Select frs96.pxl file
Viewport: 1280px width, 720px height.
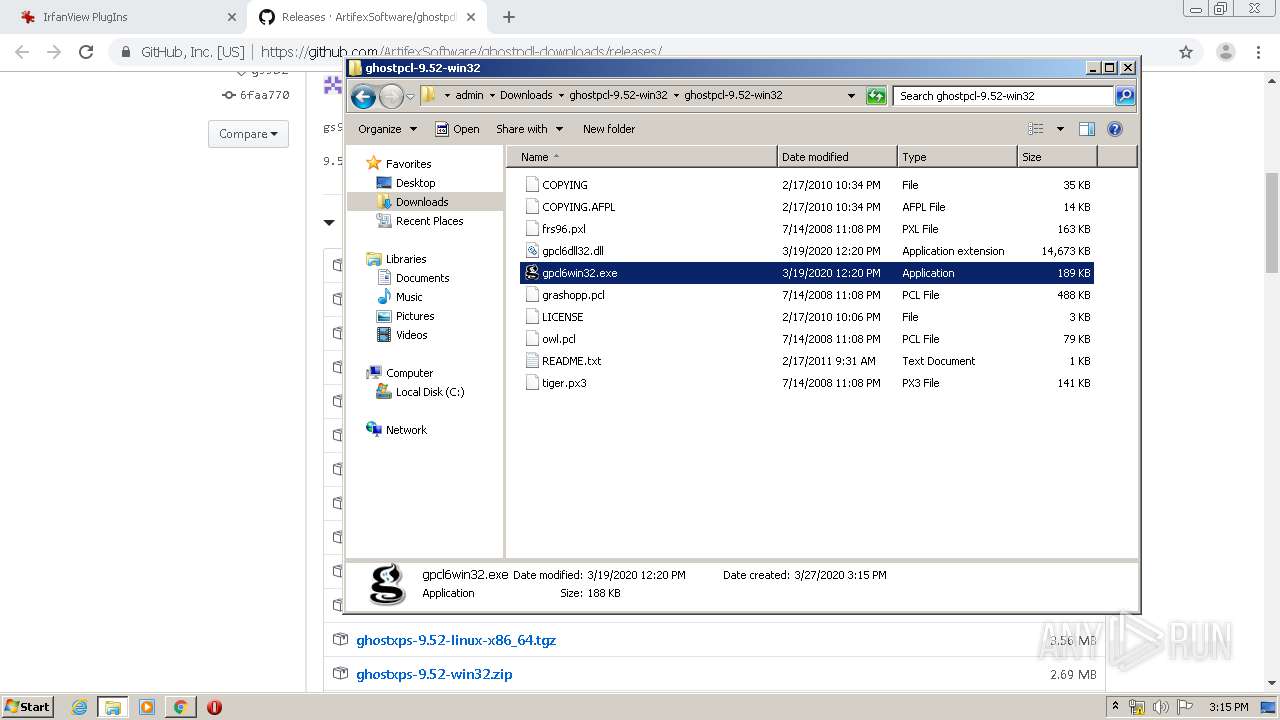[807, 229]
